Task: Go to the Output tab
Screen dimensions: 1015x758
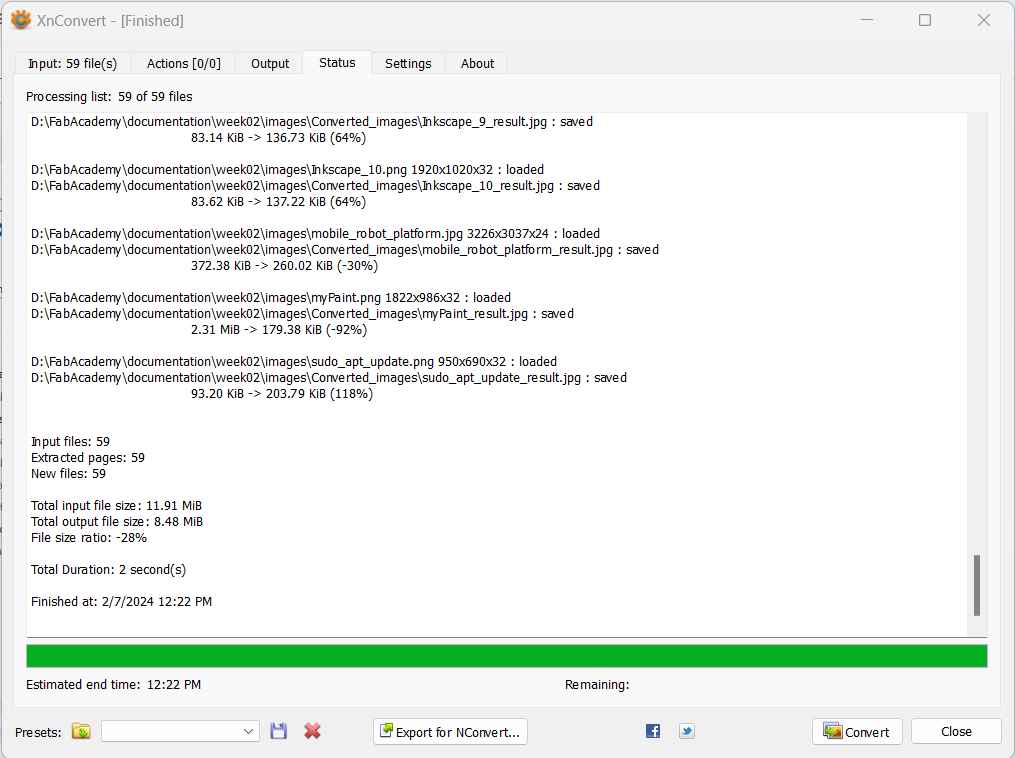Action: tap(270, 63)
